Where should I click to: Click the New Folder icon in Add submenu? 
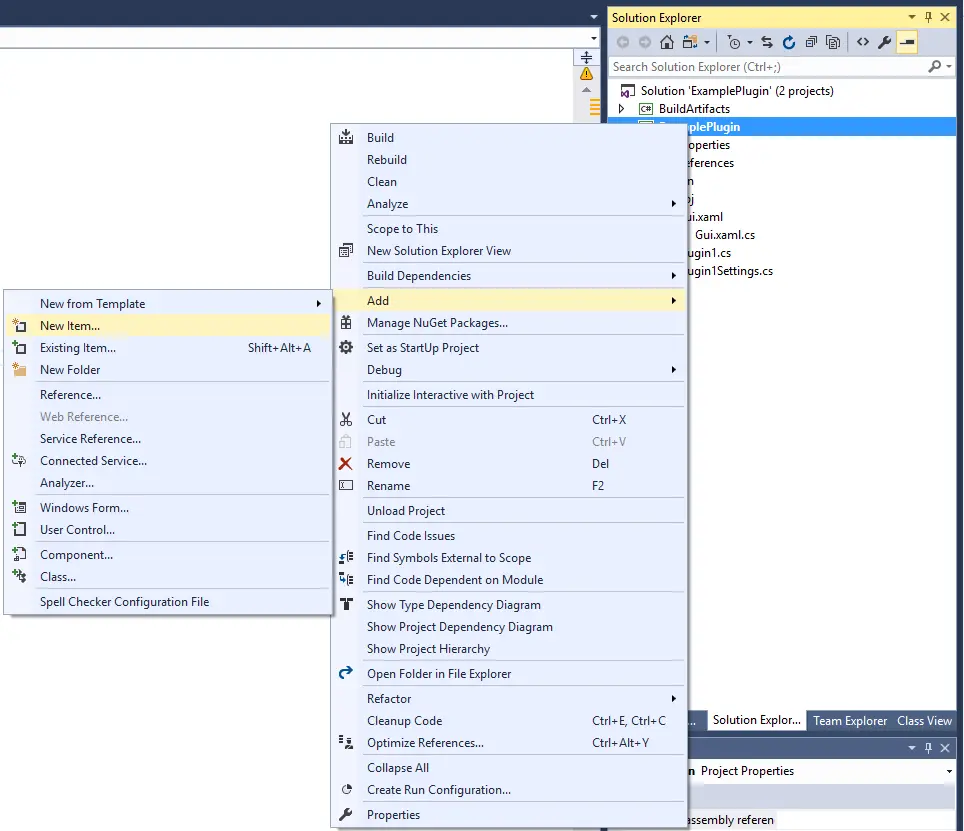(x=20, y=369)
